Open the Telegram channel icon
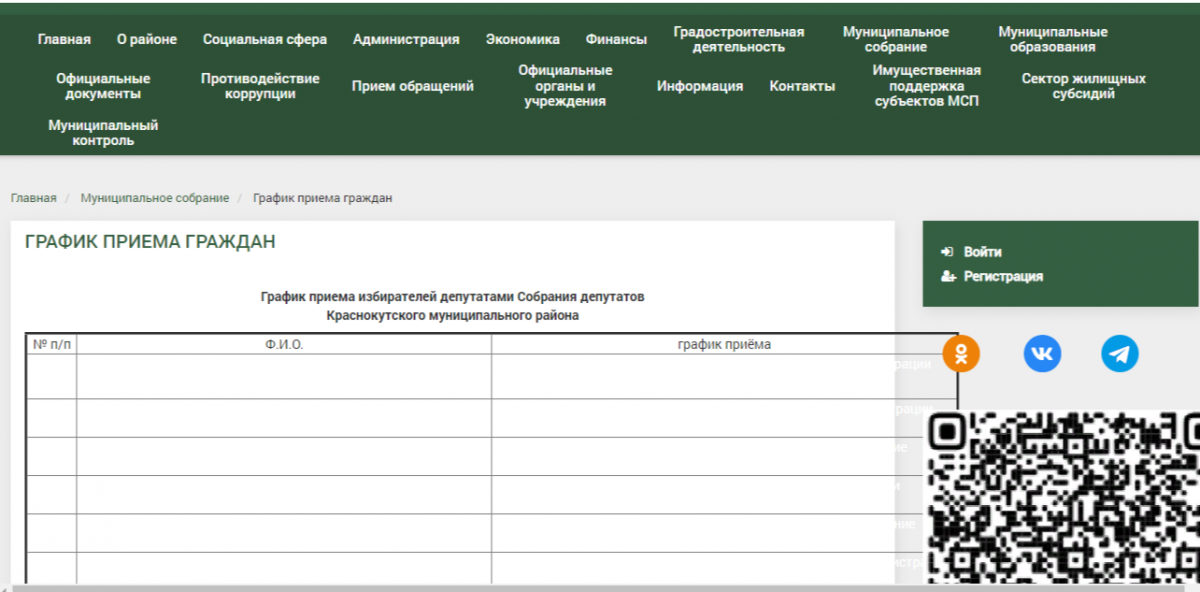Image resolution: width=1200 pixels, height=592 pixels. (1120, 354)
